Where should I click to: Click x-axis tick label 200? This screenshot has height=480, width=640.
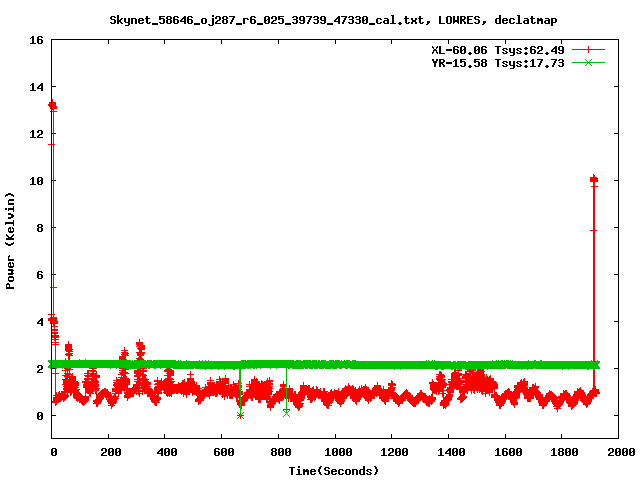(111, 452)
